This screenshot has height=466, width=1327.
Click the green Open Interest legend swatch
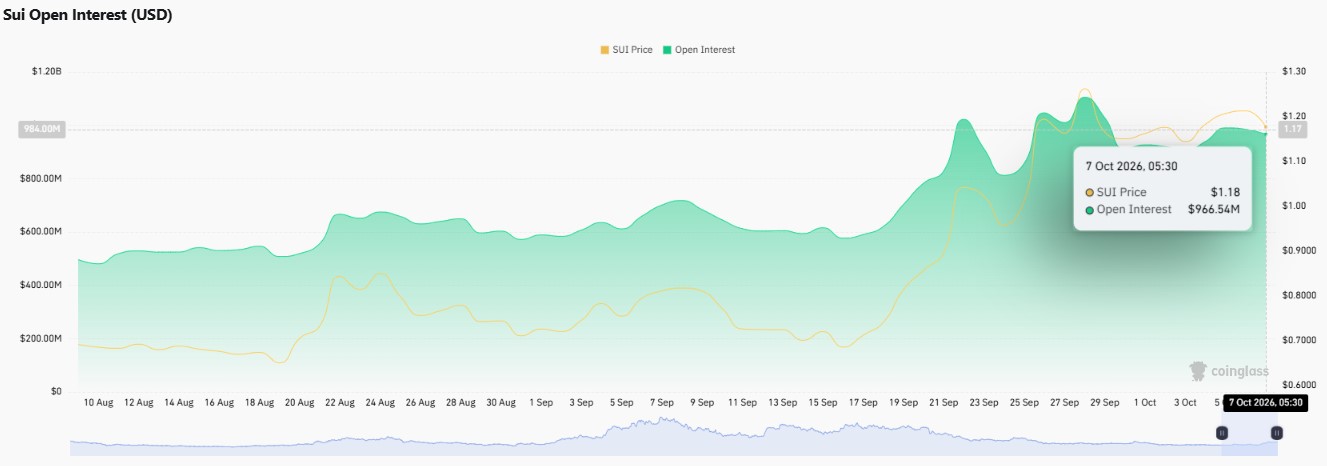point(666,49)
